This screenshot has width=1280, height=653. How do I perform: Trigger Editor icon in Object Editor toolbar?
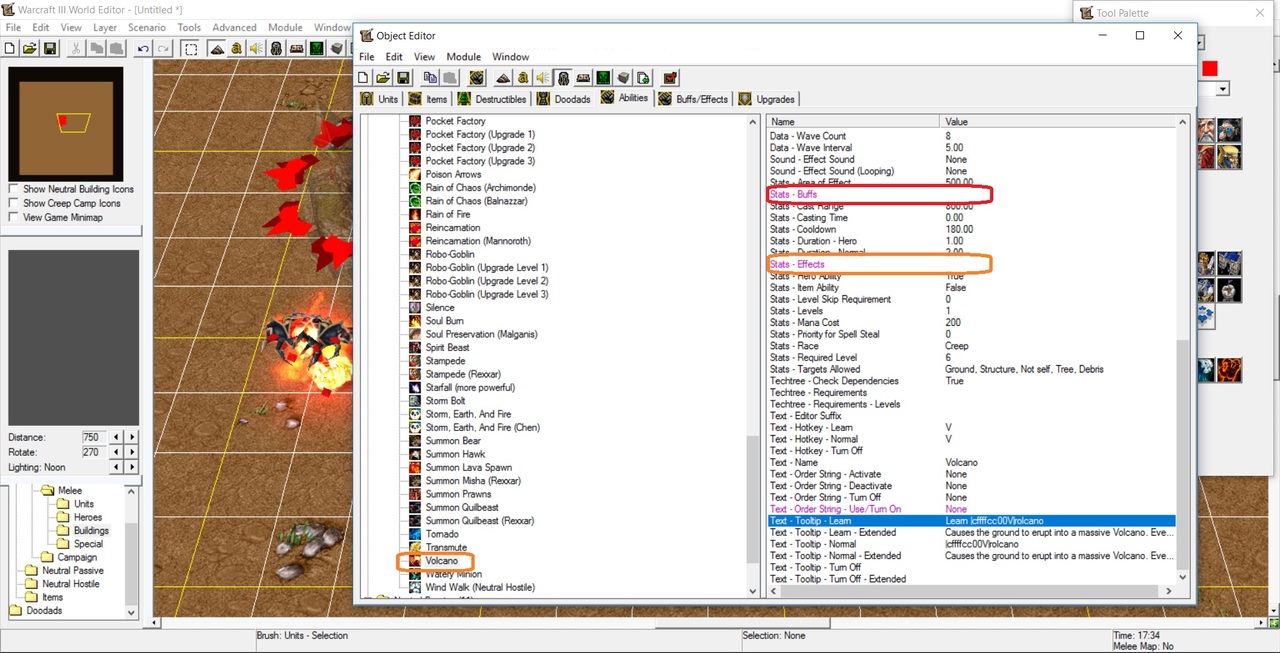(x=523, y=78)
